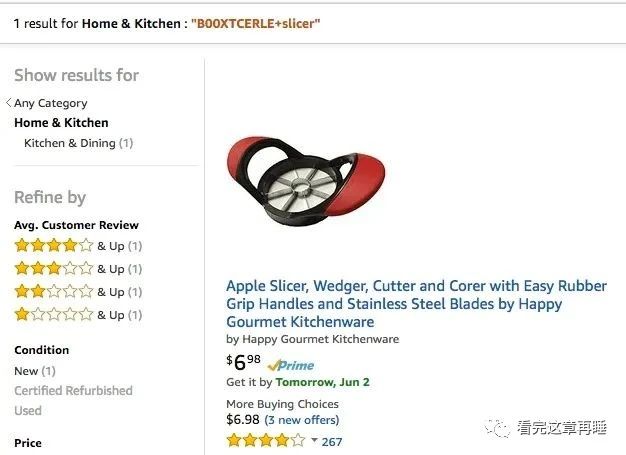Filter by three stars & up rating
This screenshot has width=626, height=455.
(78, 269)
